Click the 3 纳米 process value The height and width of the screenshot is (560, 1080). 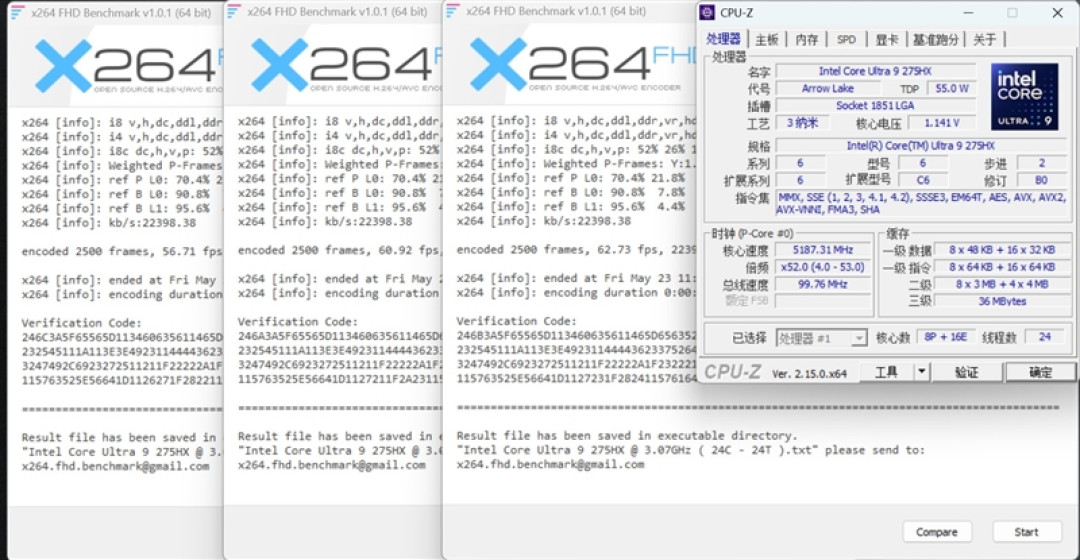pyautogui.click(x=802, y=123)
